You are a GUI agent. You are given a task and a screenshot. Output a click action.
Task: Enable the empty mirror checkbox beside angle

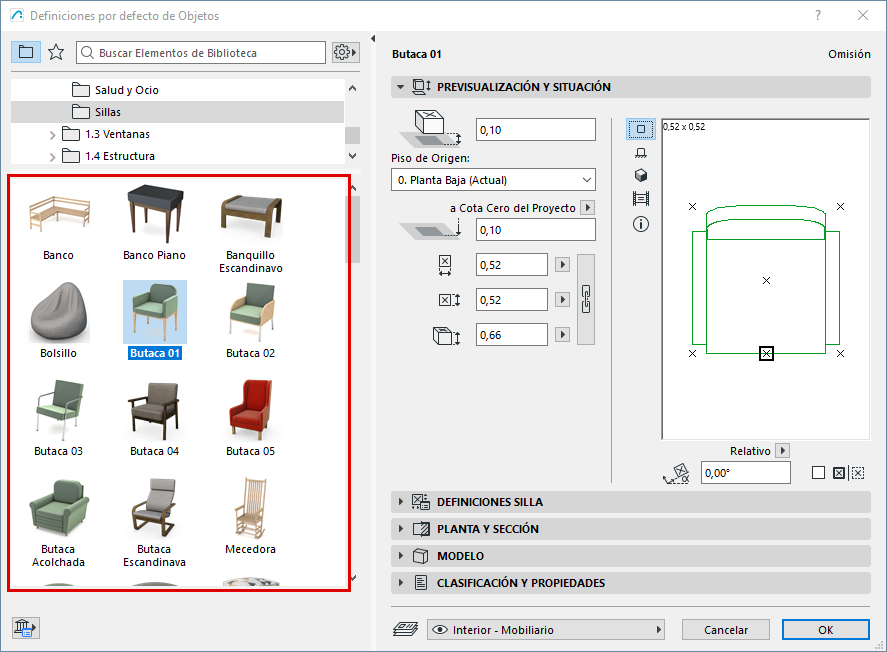coord(819,473)
